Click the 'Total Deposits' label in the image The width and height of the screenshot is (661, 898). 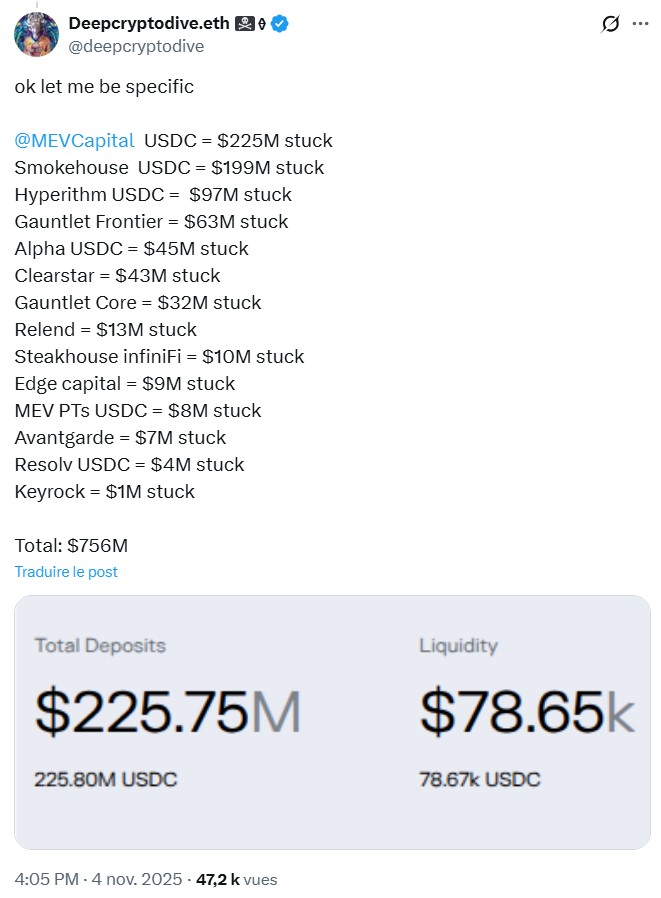pos(100,646)
